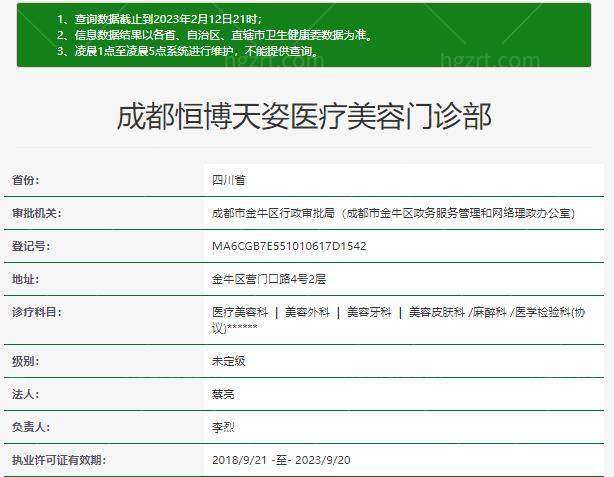
Task: Click the 诊疗科目 label
Action: [37, 313]
